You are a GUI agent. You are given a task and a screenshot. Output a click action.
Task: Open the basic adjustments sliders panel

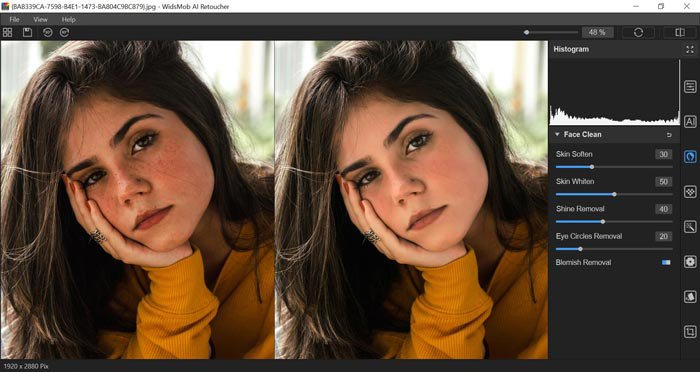pyautogui.click(x=690, y=87)
